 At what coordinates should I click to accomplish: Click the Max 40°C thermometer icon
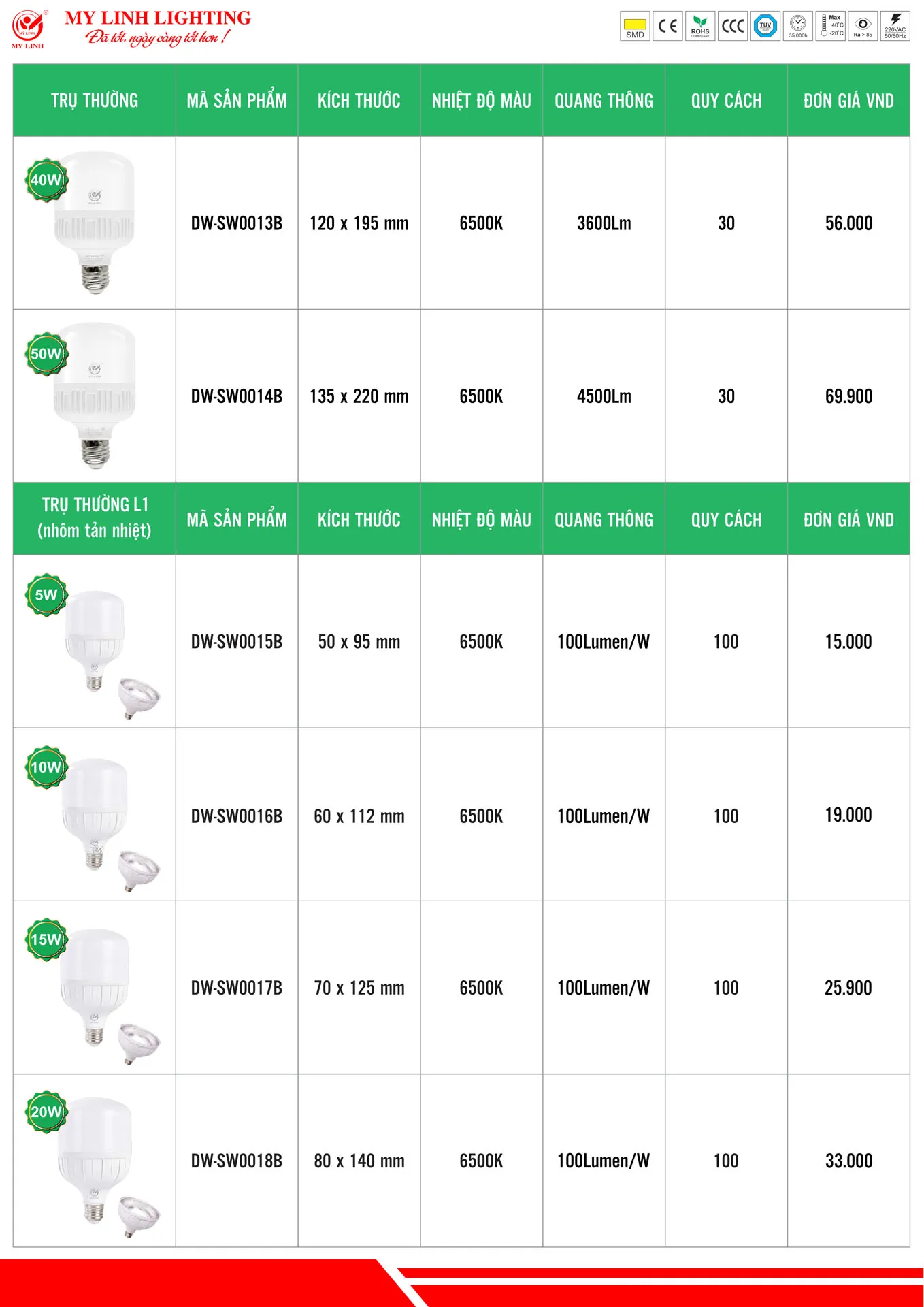(x=831, y=26)
